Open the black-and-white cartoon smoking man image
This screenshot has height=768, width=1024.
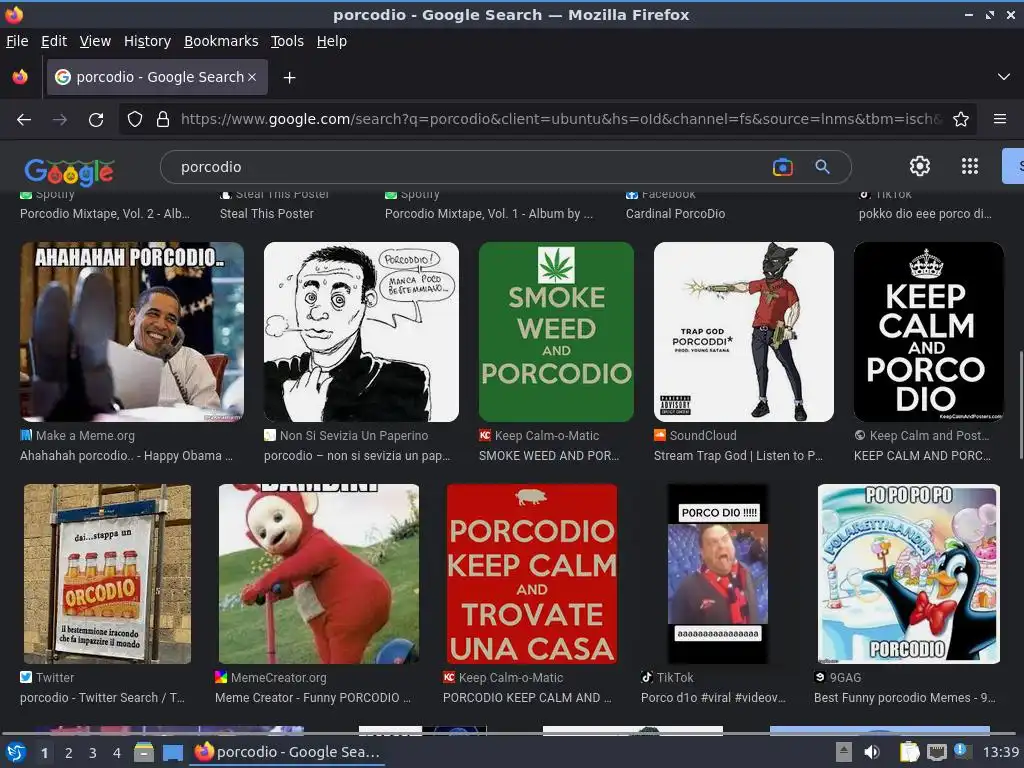click(x=361, y=332)
